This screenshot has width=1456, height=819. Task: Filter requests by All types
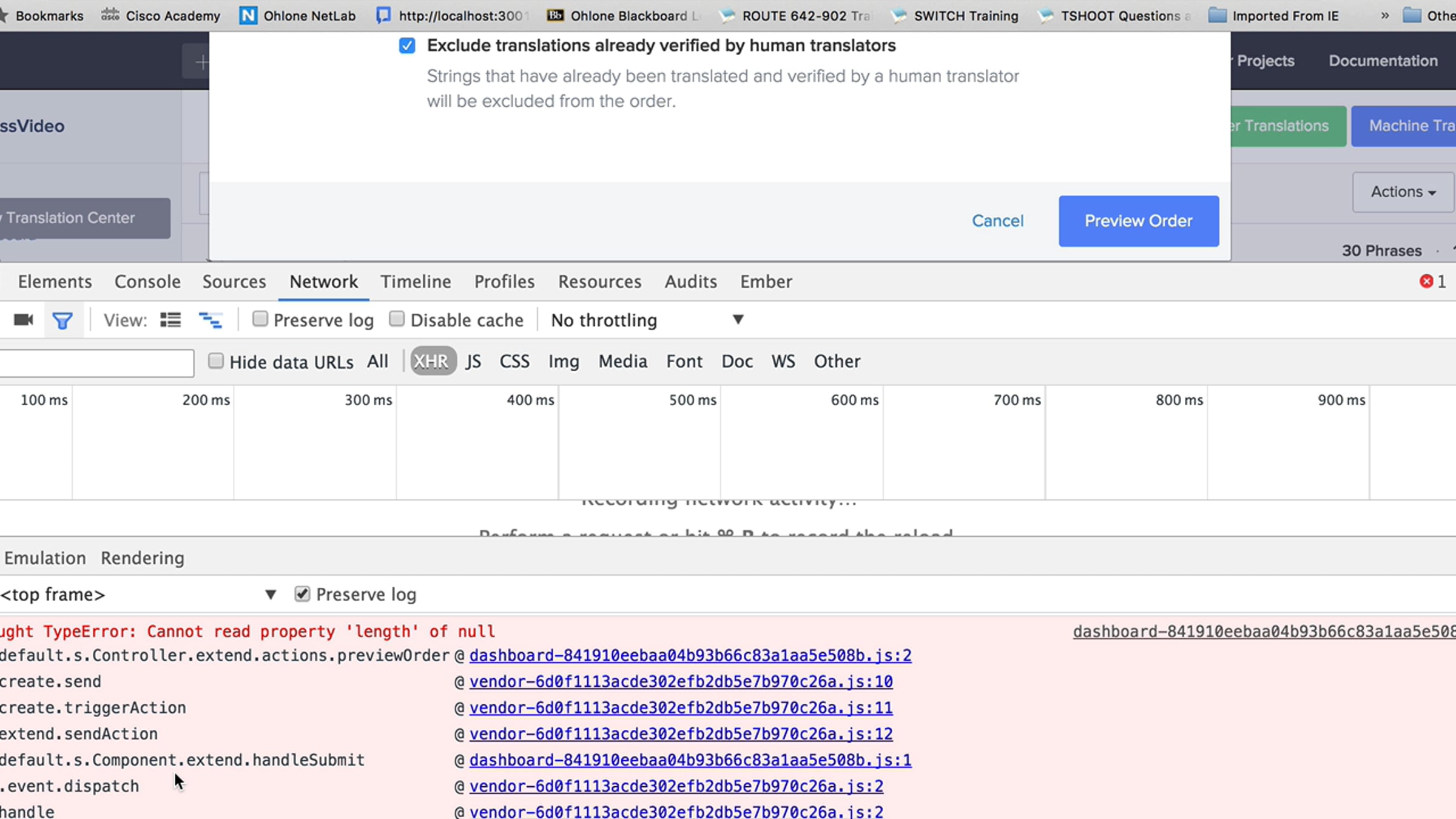click(x=377, y=361)
